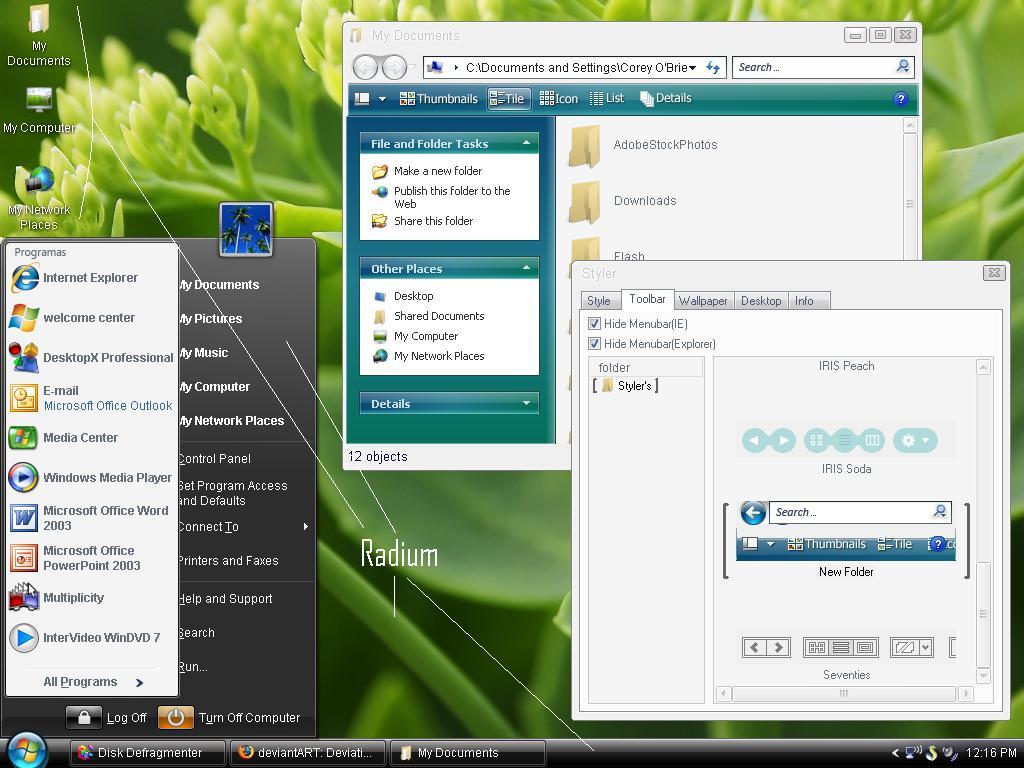
Task: Open InterVideo WinDVD 7
Action: click(x=91, y=637)
